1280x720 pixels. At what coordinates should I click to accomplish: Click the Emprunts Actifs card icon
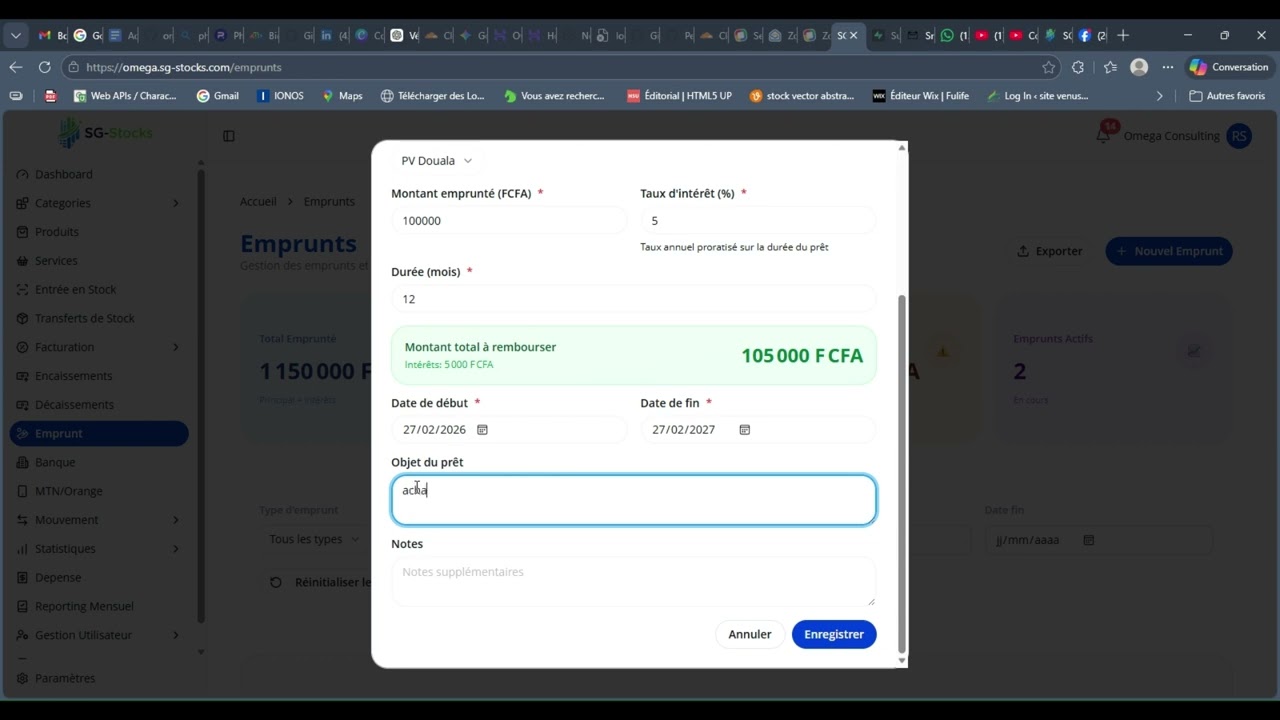coord(1194,352)
